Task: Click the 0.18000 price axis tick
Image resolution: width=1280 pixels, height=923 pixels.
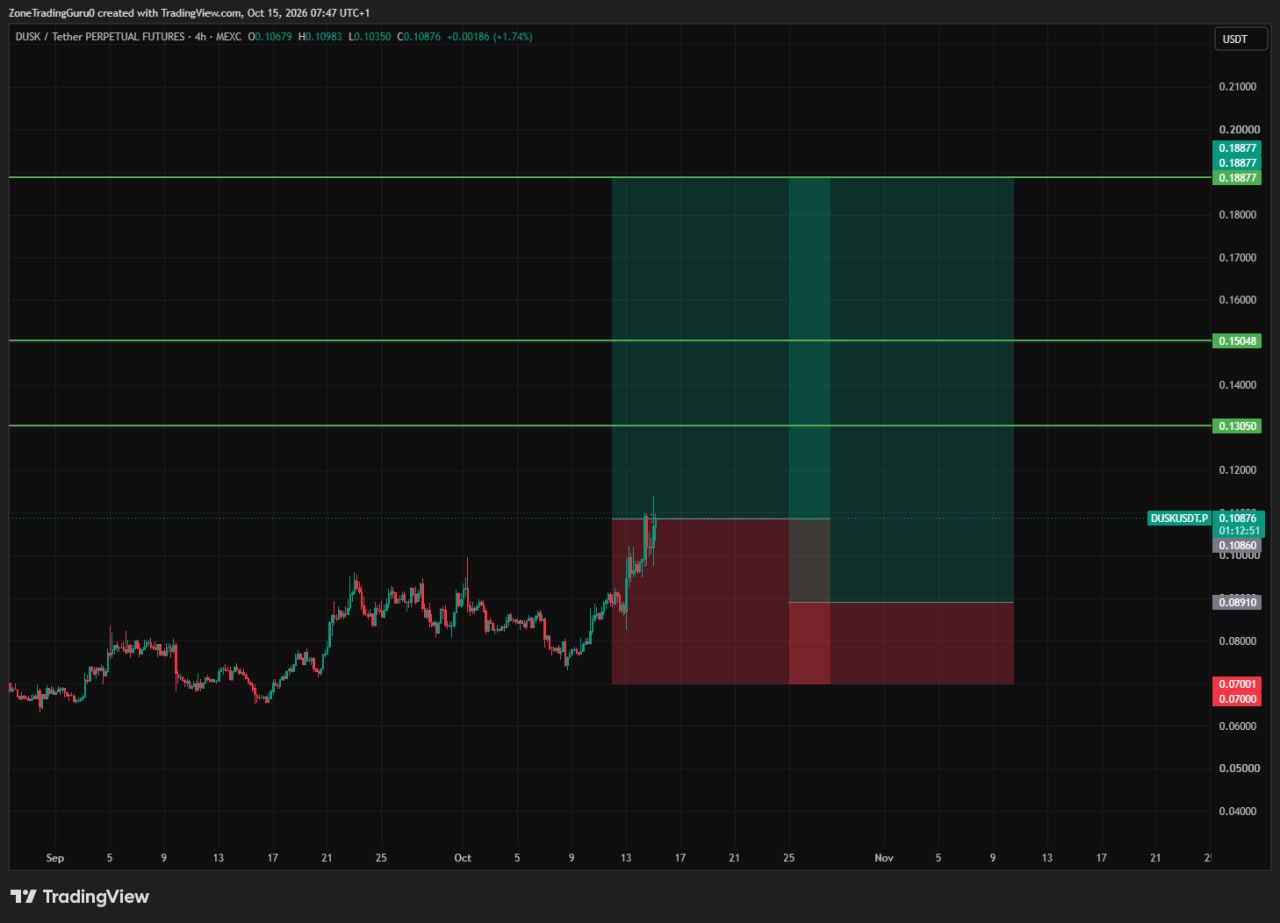Action: 1238,215
